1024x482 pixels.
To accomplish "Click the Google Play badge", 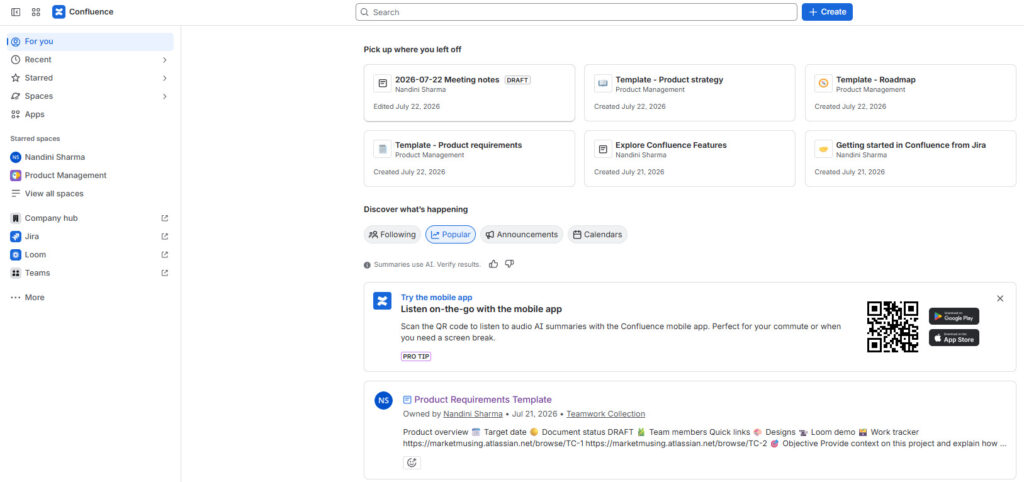I will tap(953, 316).
